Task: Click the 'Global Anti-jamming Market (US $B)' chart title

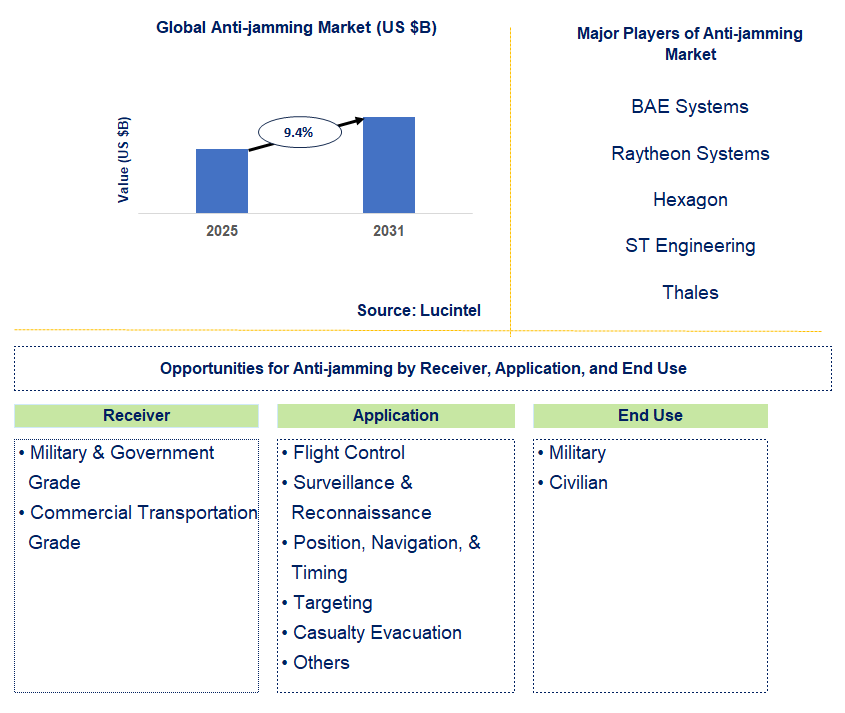Action: coord(296,27)
